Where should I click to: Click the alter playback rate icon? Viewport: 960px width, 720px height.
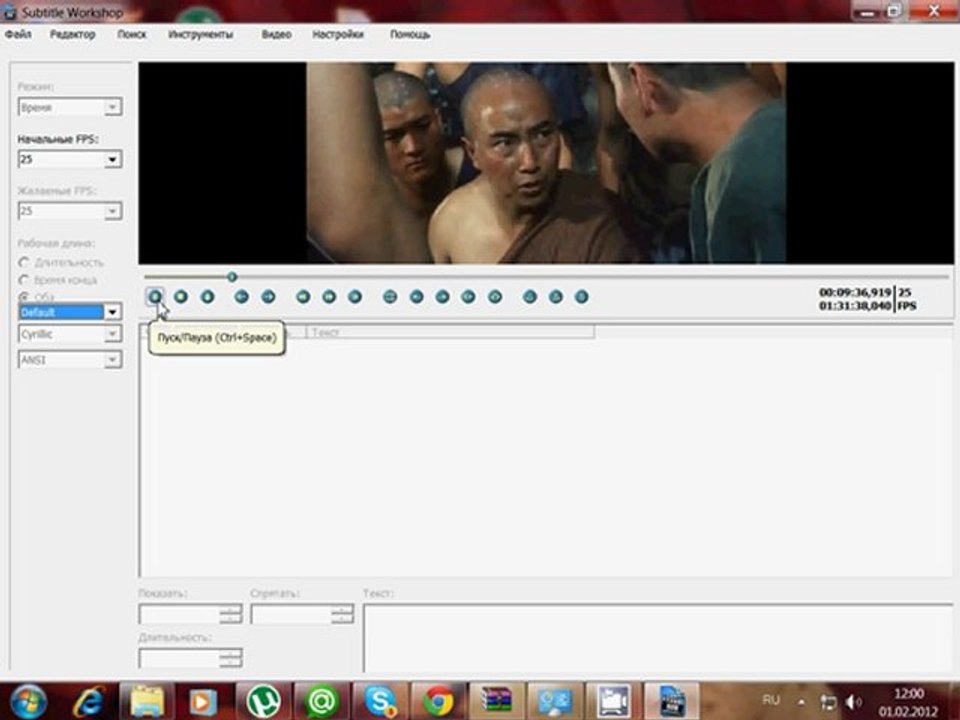tap(355, 297)
